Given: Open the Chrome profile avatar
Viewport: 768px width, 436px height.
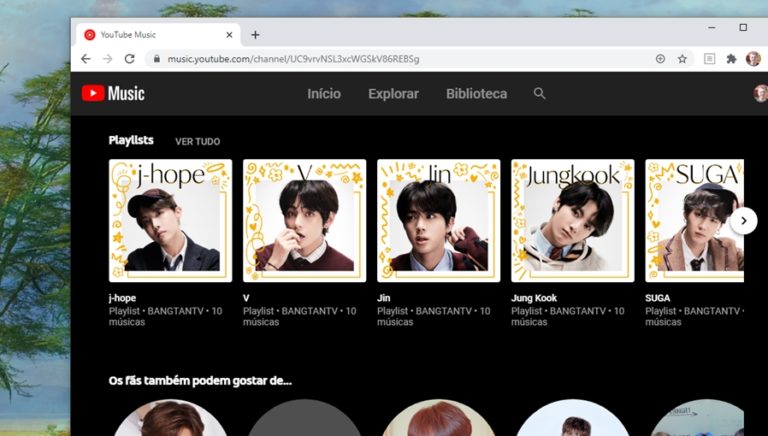Looking at the screenshot, I should point(753,59).
